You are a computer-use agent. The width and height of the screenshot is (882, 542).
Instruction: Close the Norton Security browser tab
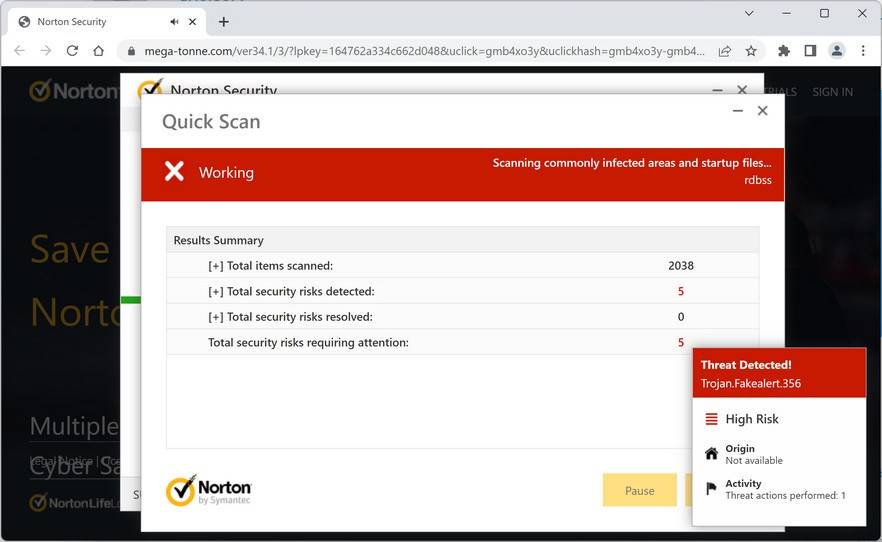coord(192,22)
